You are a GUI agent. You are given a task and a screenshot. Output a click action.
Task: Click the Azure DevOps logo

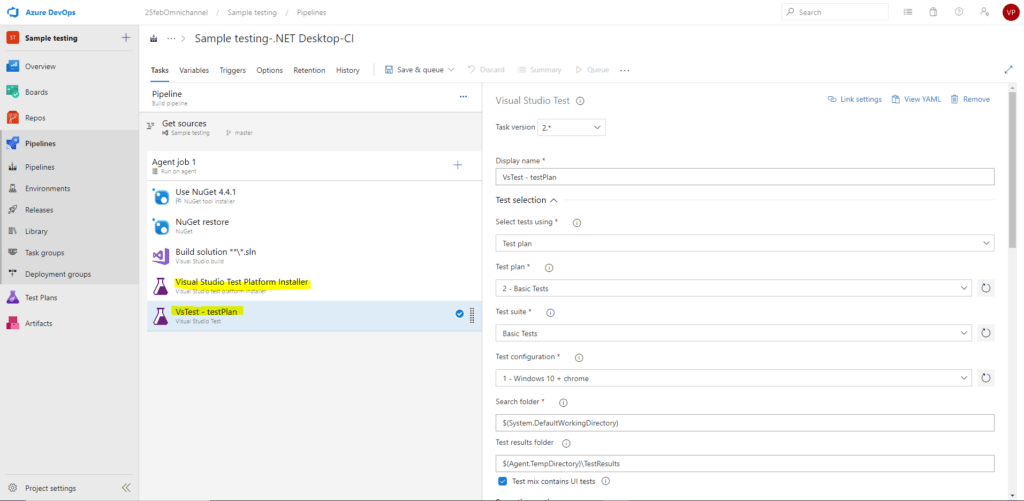pos(12,12)
